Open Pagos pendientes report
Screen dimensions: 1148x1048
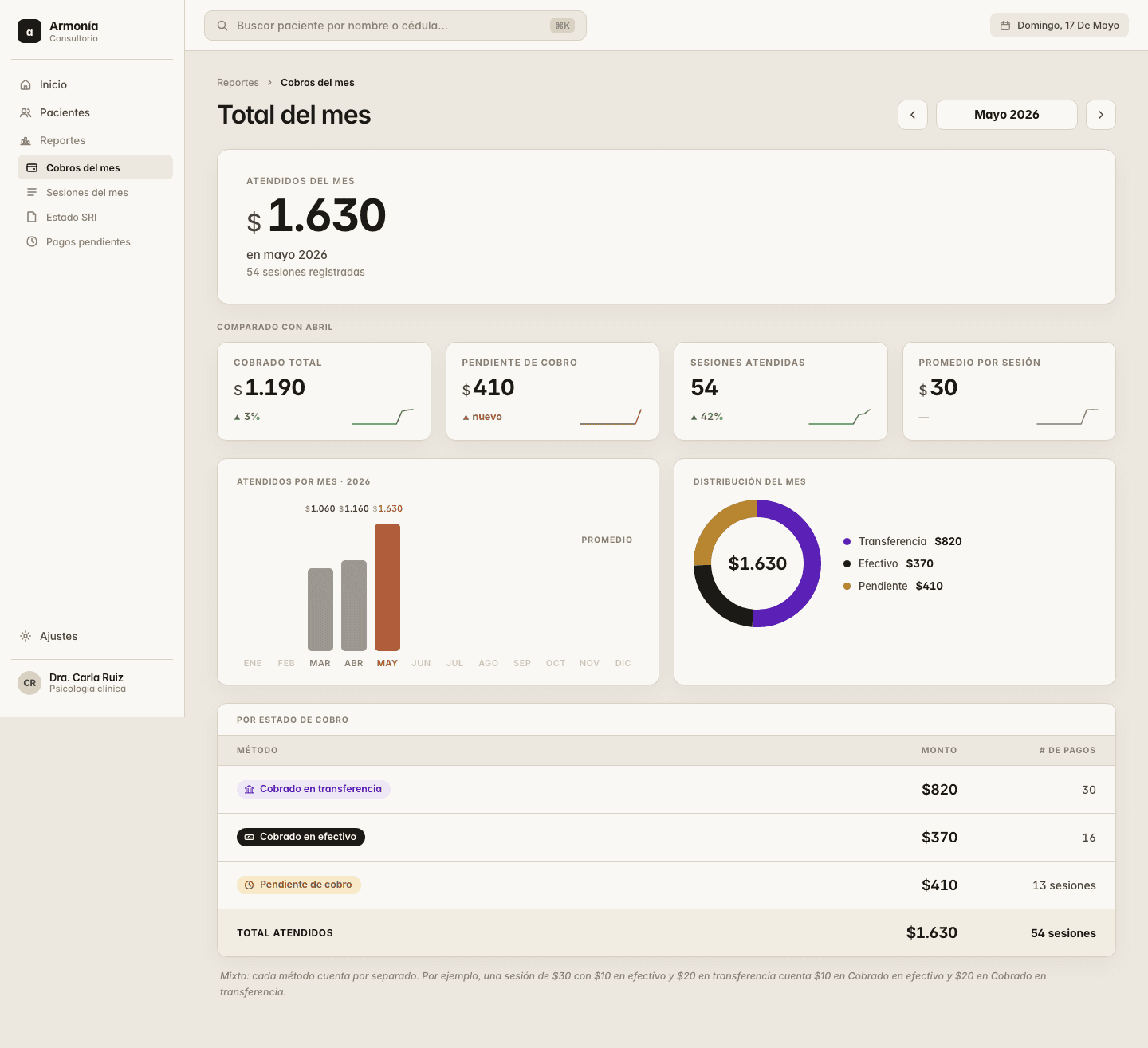click(x=95, y=241)
